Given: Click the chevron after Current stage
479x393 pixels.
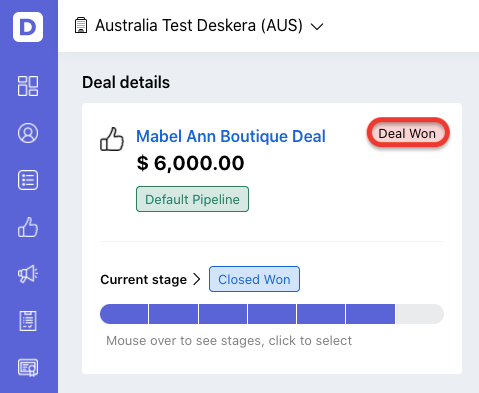Looking at the screenshot, I should (197, 279).
